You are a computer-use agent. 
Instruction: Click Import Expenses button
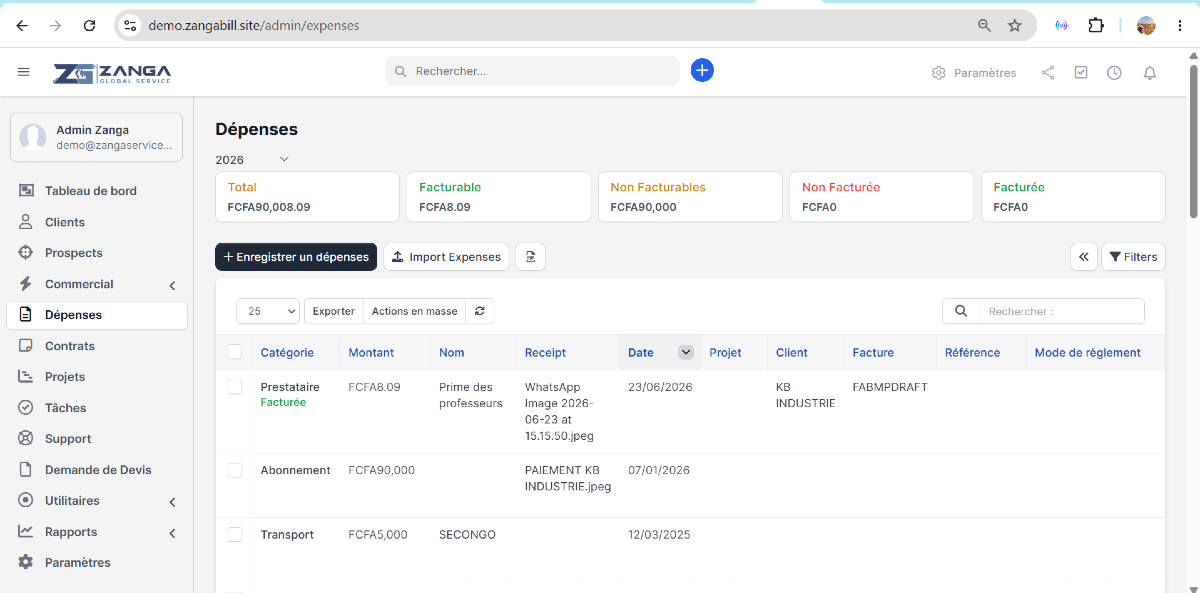(x=446, y=257)
